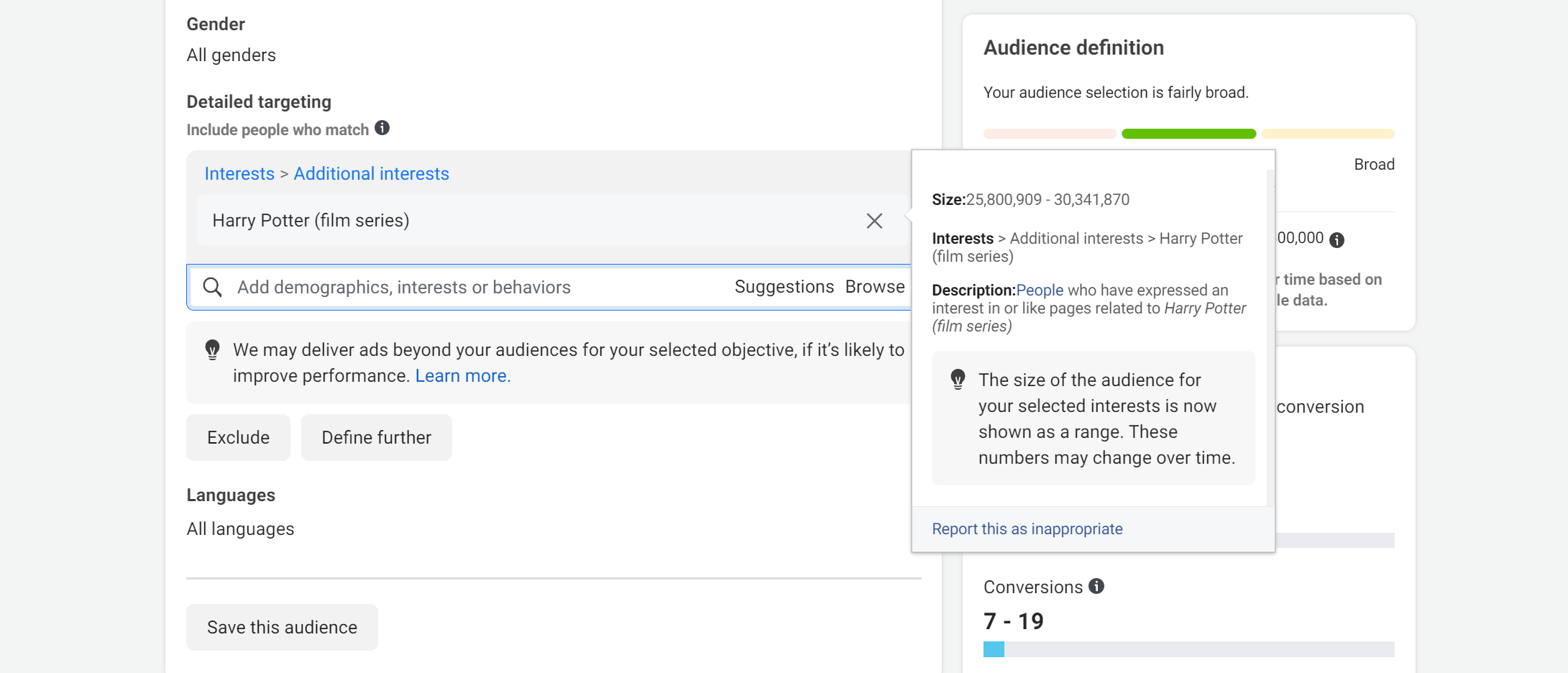Screen dimensions: 1568x673
Task: Click the search magnifier icon in targeting field
Action: click(212, 287)
